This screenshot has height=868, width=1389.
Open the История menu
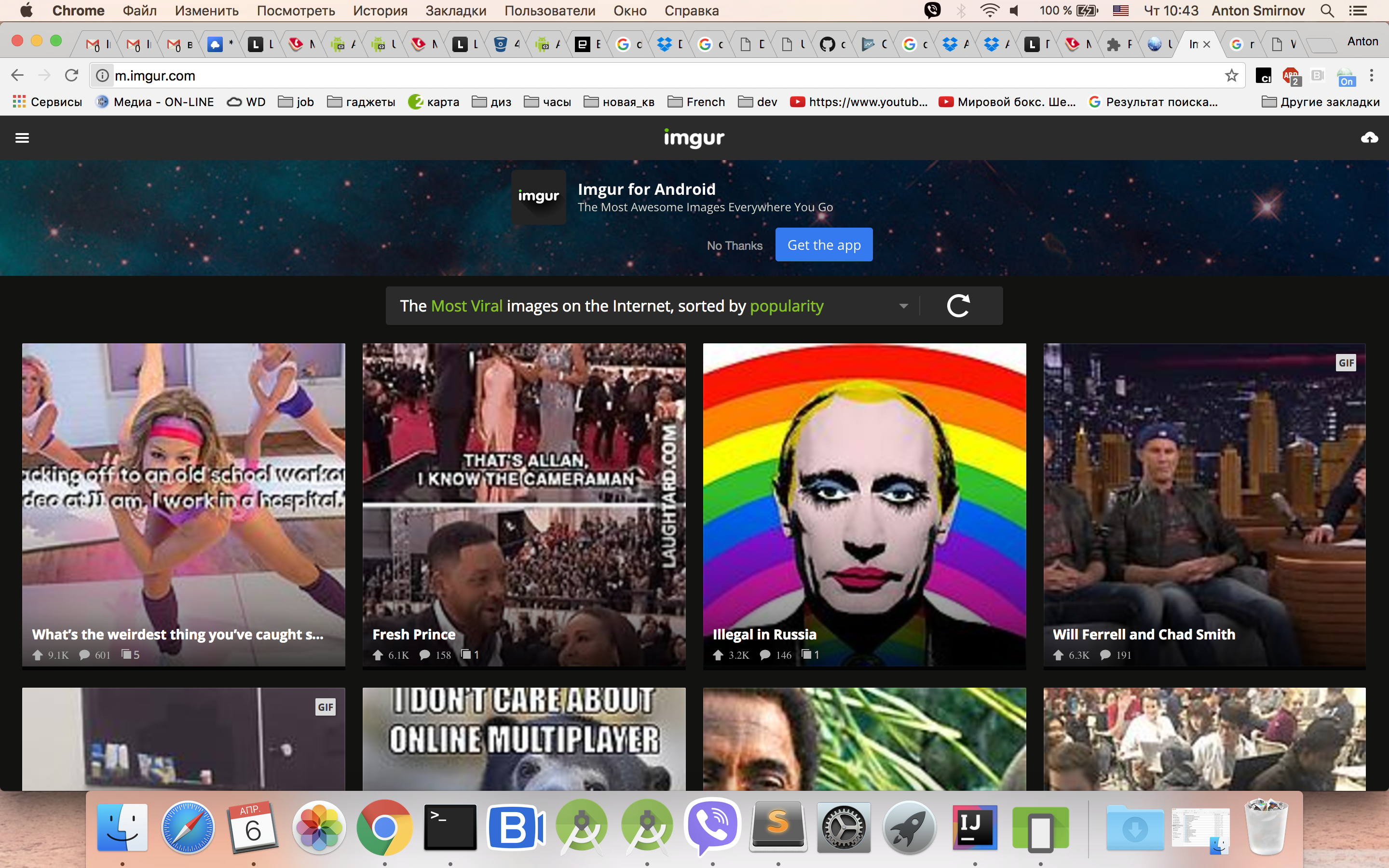pos(380,10)
